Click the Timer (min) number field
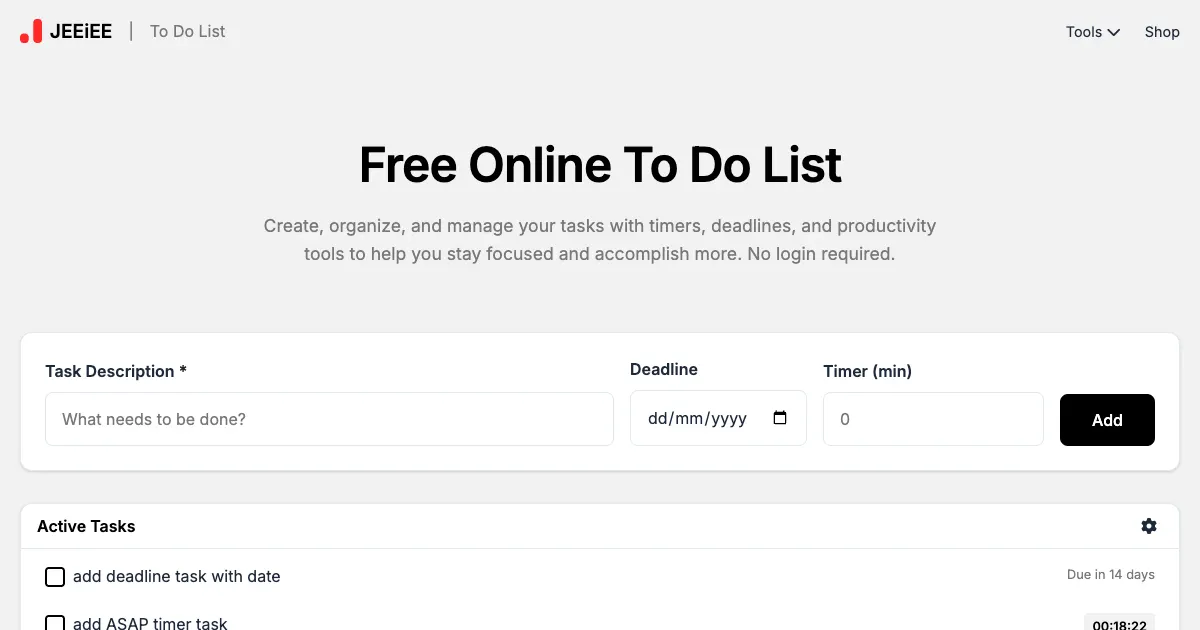Screen dimensions: 1200x630 [x=933, y=419]
